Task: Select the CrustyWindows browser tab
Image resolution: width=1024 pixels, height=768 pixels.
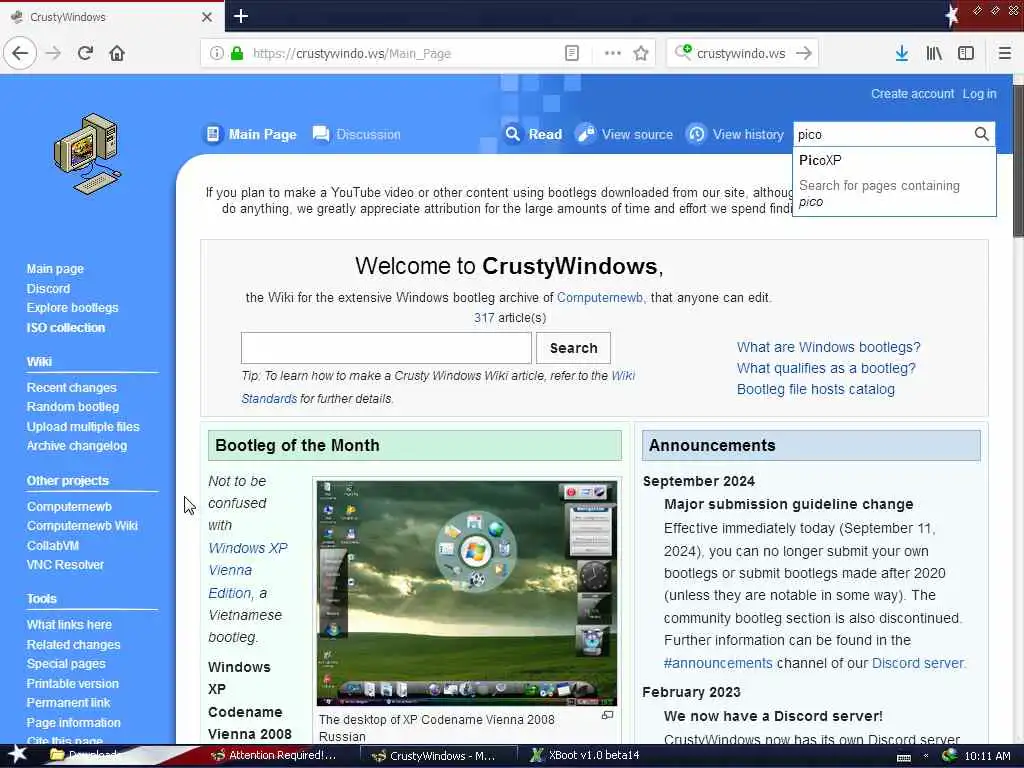Action: pos(112,17)
